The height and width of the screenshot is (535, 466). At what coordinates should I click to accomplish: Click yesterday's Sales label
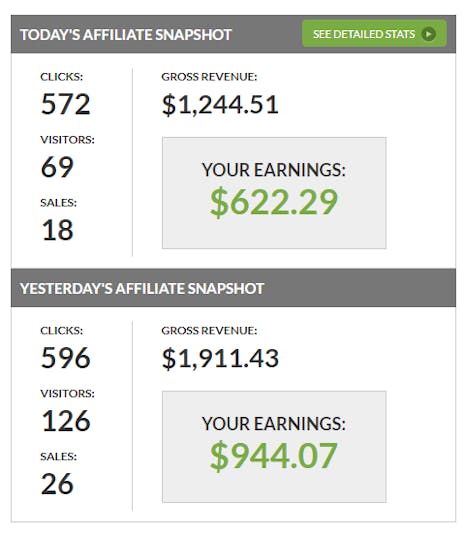click(x=59, y=457)
